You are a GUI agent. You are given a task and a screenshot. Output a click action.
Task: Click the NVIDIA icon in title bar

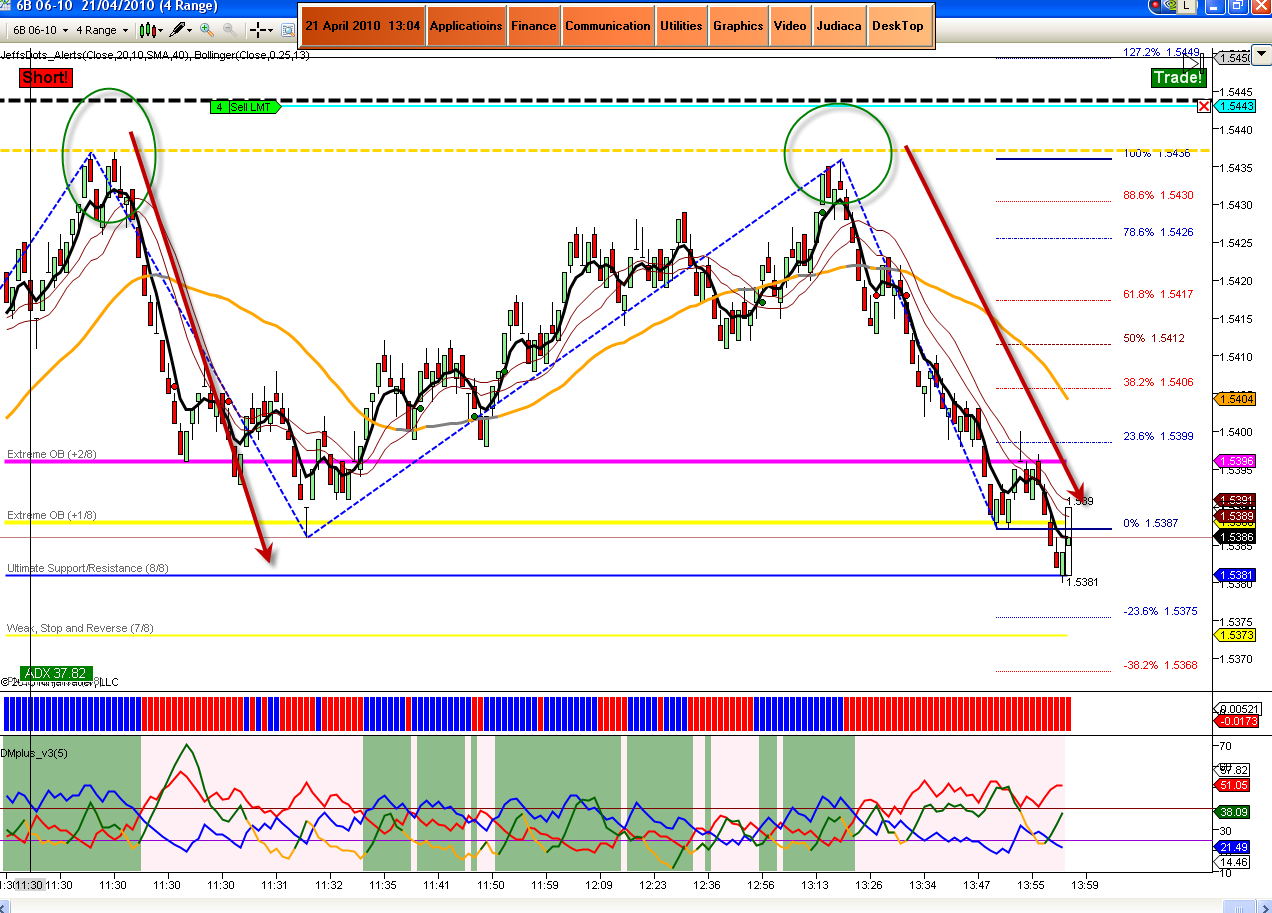point(1168,6)
